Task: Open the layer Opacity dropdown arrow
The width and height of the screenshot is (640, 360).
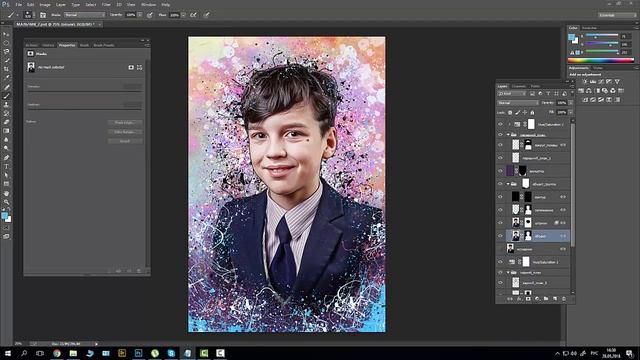Action: click(x=571, y=103)
